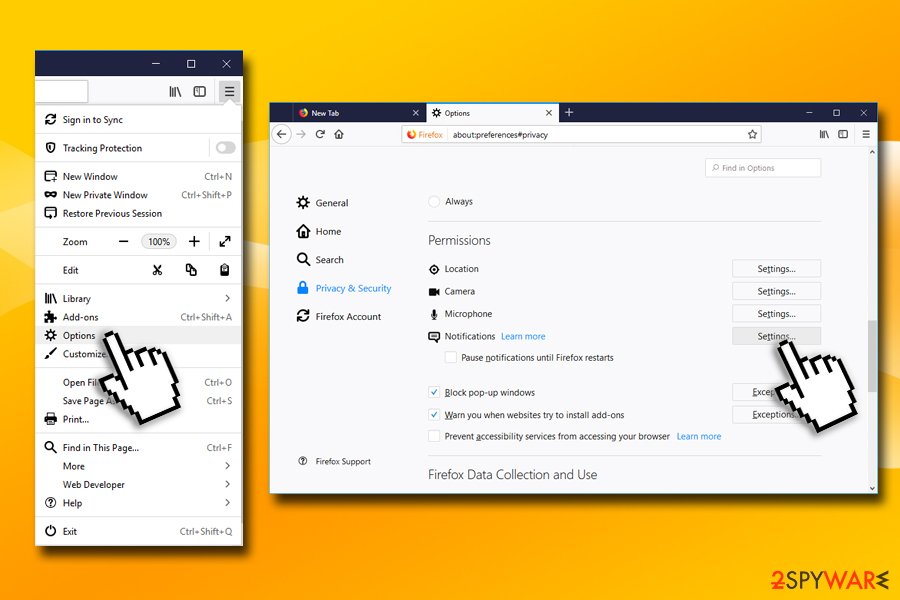Expand the Help submenu

pyautogui.click(x=138, y=502)
